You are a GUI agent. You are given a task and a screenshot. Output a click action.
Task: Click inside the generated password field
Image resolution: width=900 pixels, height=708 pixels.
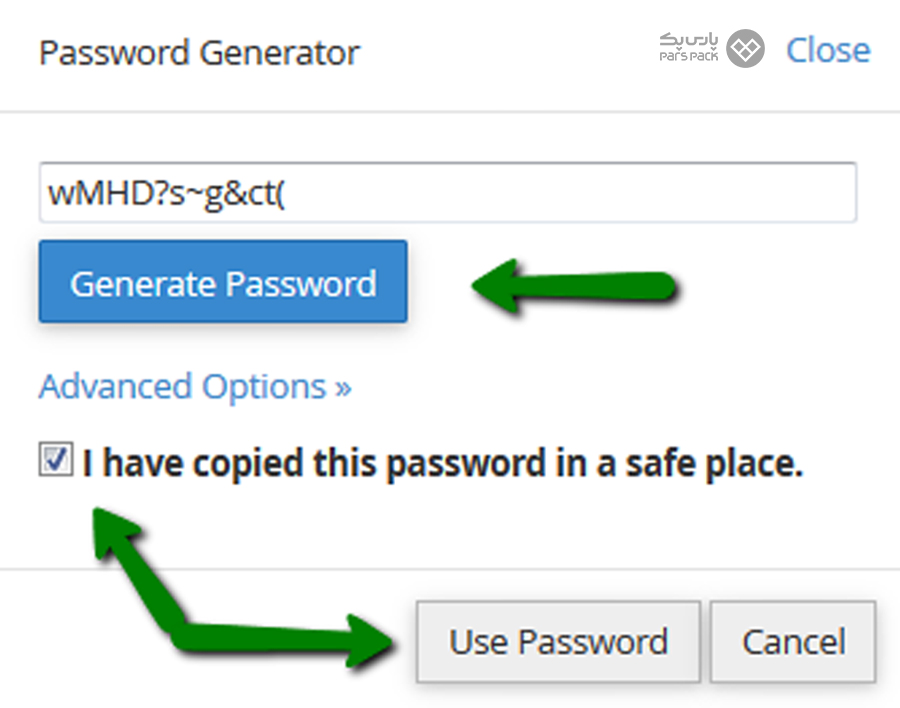pyautogui.click(x=448, y=192)
